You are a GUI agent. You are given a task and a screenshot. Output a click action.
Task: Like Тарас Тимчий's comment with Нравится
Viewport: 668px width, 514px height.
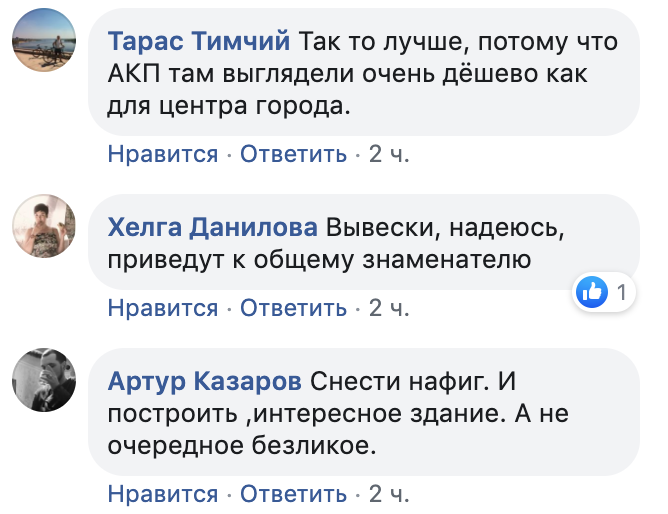pyautogui.click(x=162, y=154)
